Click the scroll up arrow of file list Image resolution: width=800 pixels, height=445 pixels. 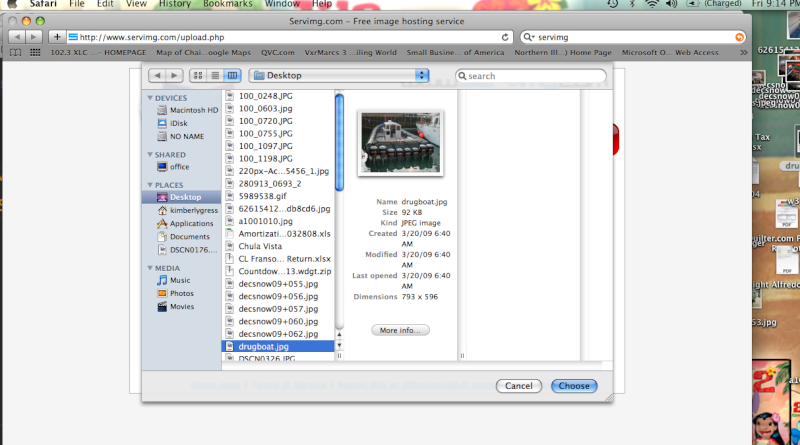pos(339,334)
